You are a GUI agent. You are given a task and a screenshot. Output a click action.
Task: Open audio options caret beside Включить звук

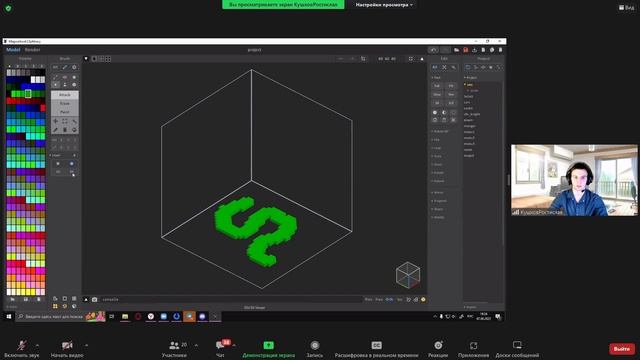pyautogui.click(x=37, y=345)
